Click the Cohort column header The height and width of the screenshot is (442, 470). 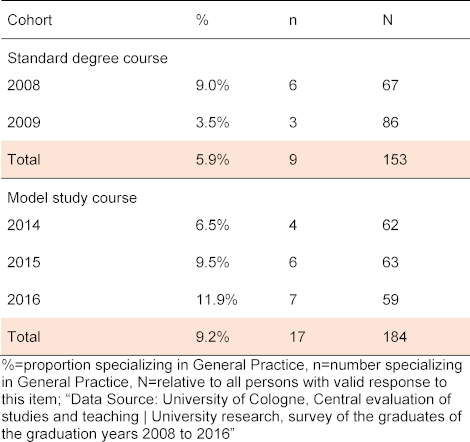[30, 20]
